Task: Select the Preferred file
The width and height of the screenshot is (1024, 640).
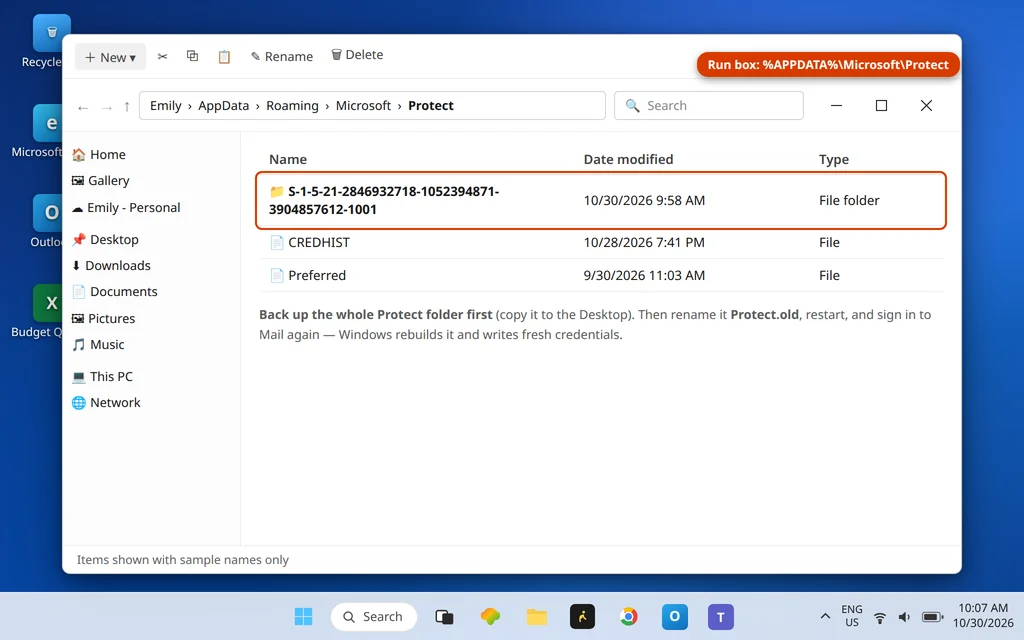Action: point(601,276)
